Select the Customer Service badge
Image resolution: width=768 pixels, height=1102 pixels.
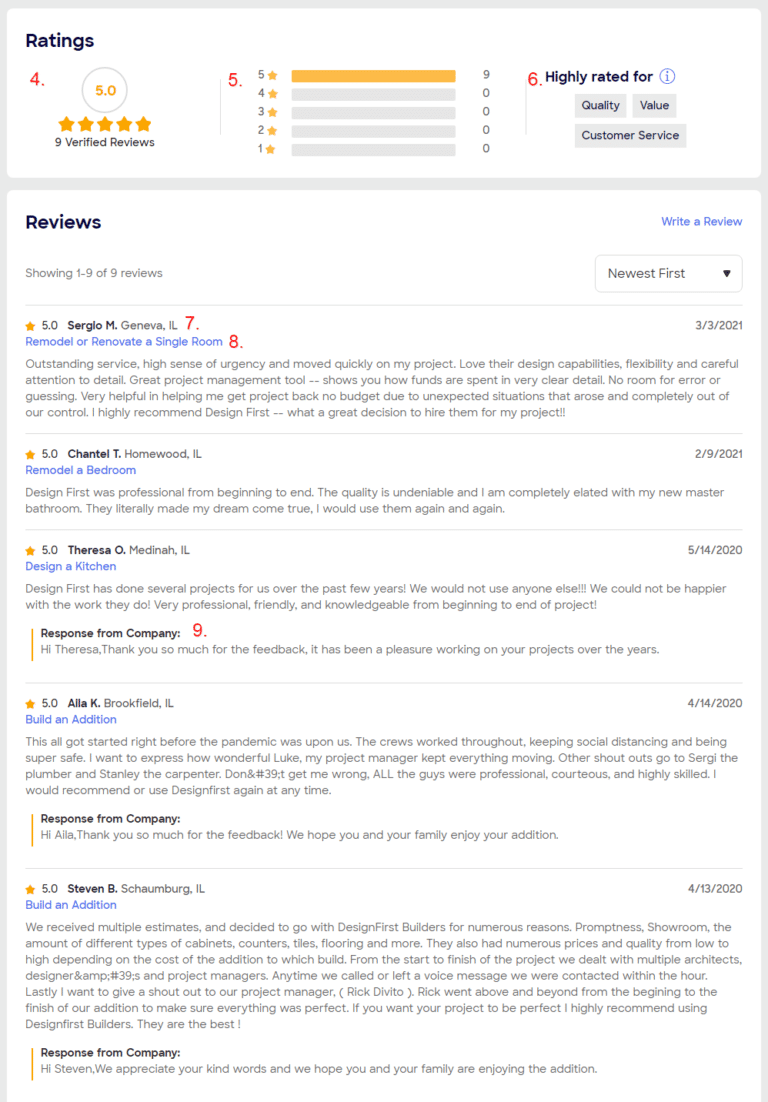click(630, 135)
